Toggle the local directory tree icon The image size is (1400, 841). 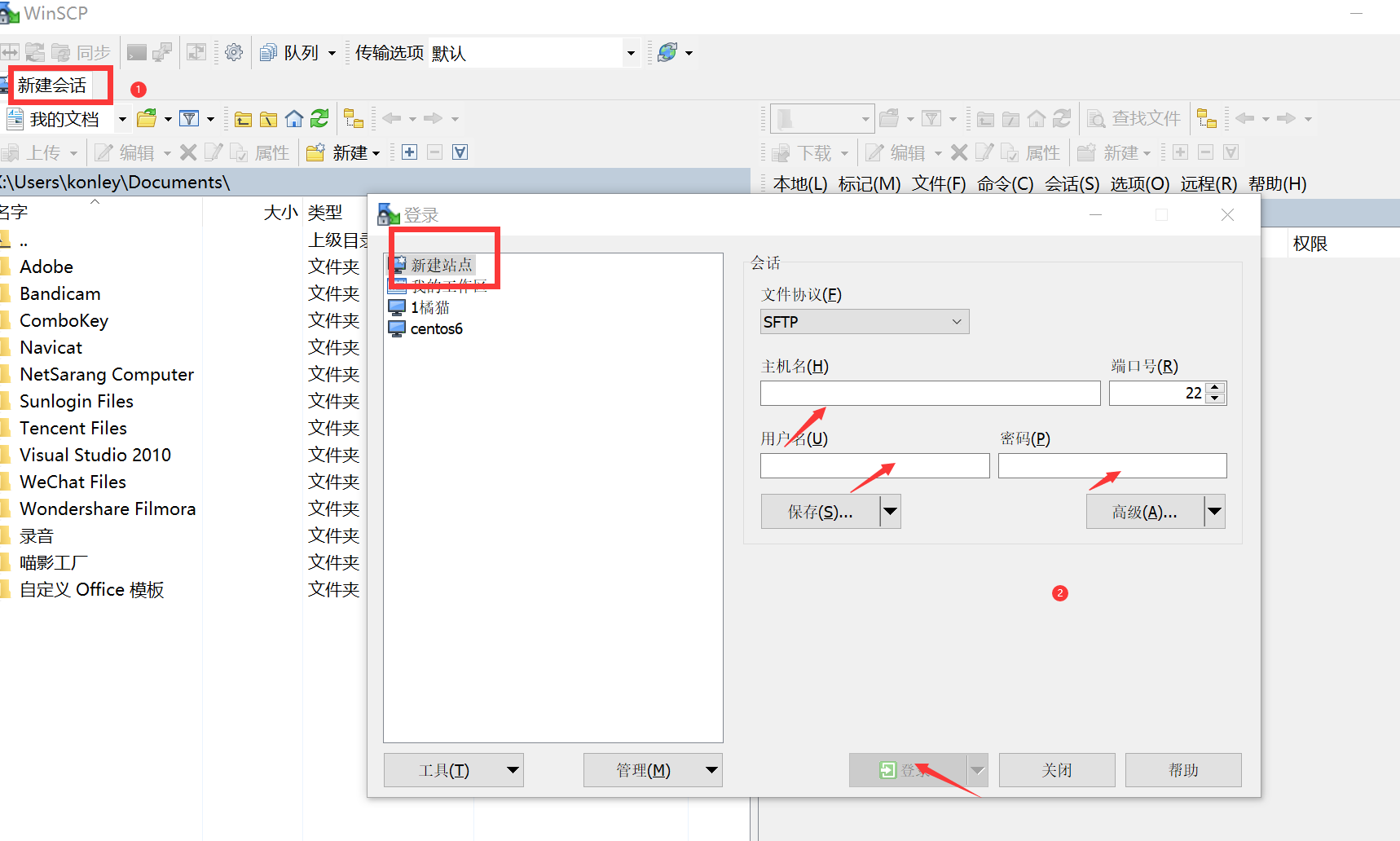(x=353, y=119)
